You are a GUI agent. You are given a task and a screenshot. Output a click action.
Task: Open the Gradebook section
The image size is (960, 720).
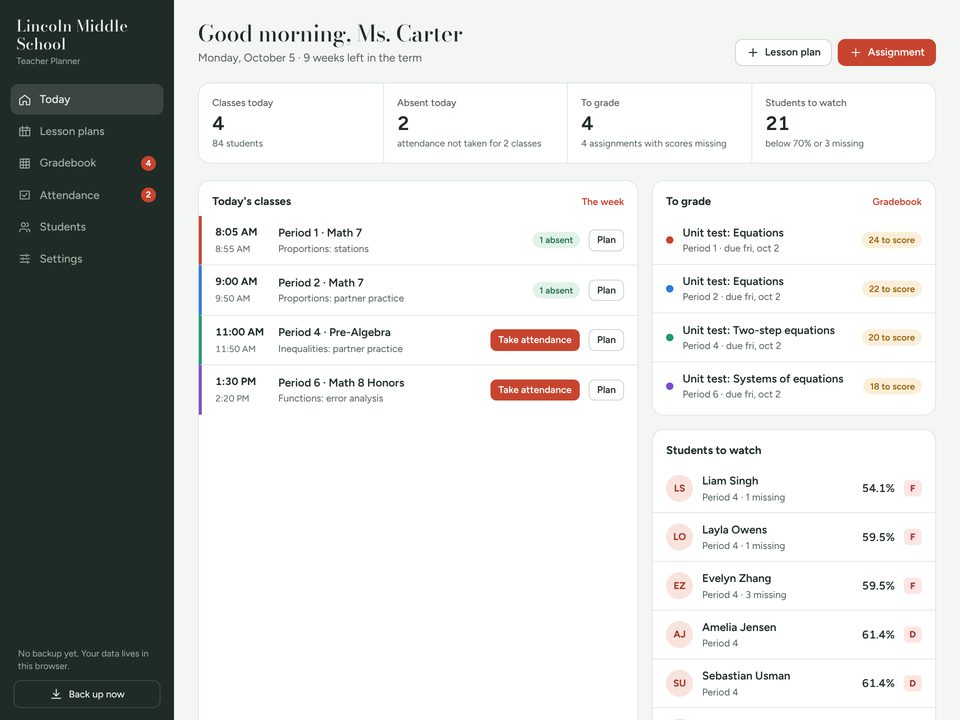[x=87, y=163]
